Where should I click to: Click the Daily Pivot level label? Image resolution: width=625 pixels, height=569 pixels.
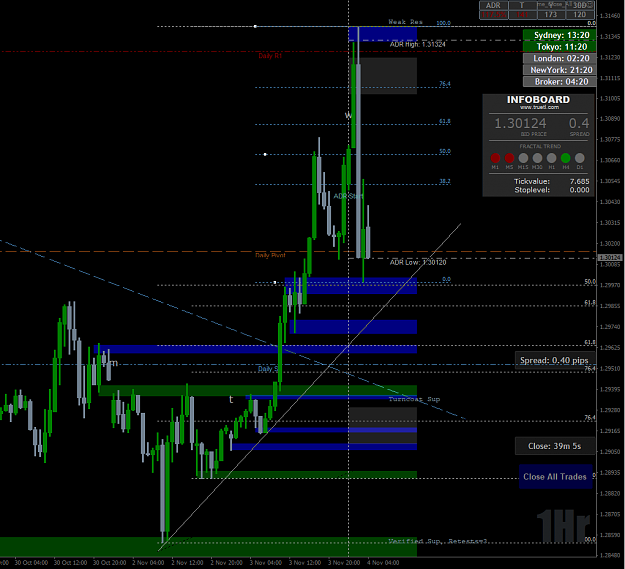pos(270,255)
